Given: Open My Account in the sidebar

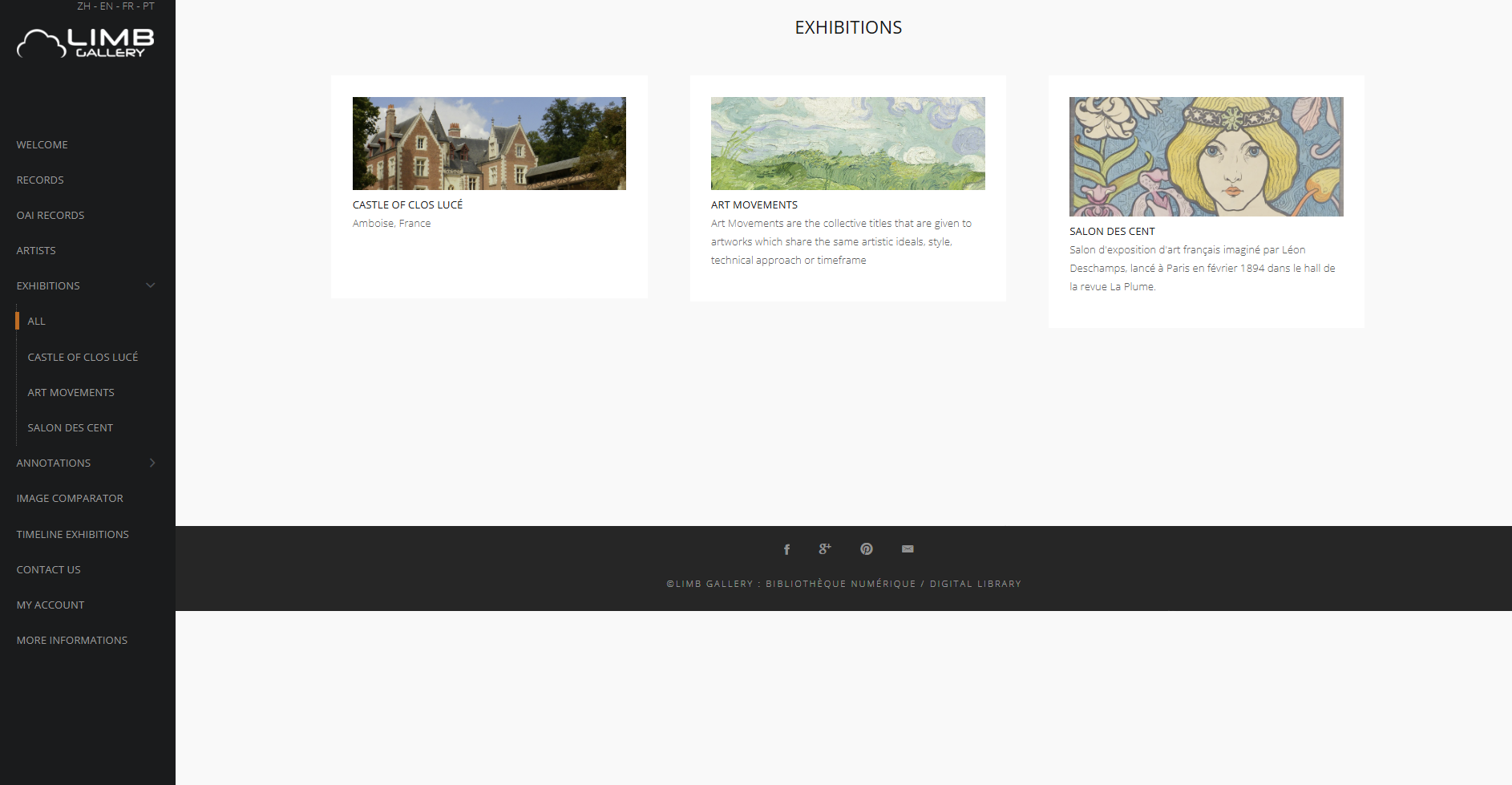Looking at the screenshot, I should coord(51,605).
